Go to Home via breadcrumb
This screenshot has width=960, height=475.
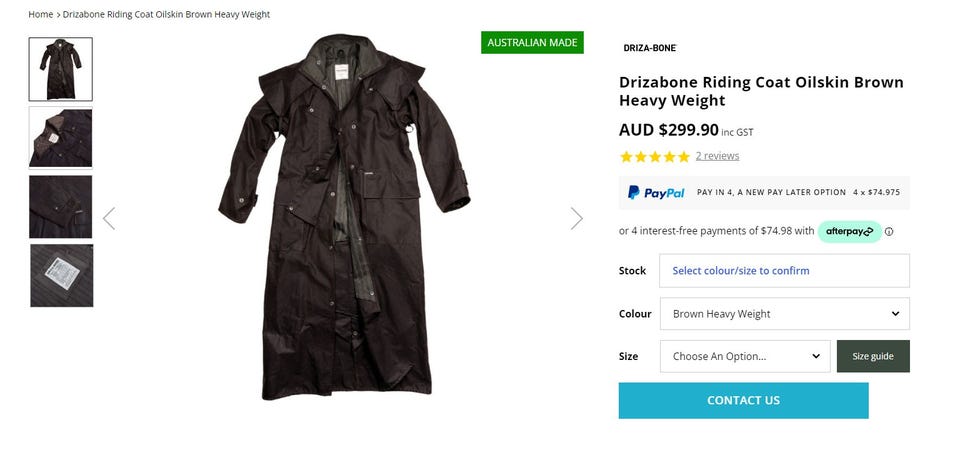pos(41,14)
